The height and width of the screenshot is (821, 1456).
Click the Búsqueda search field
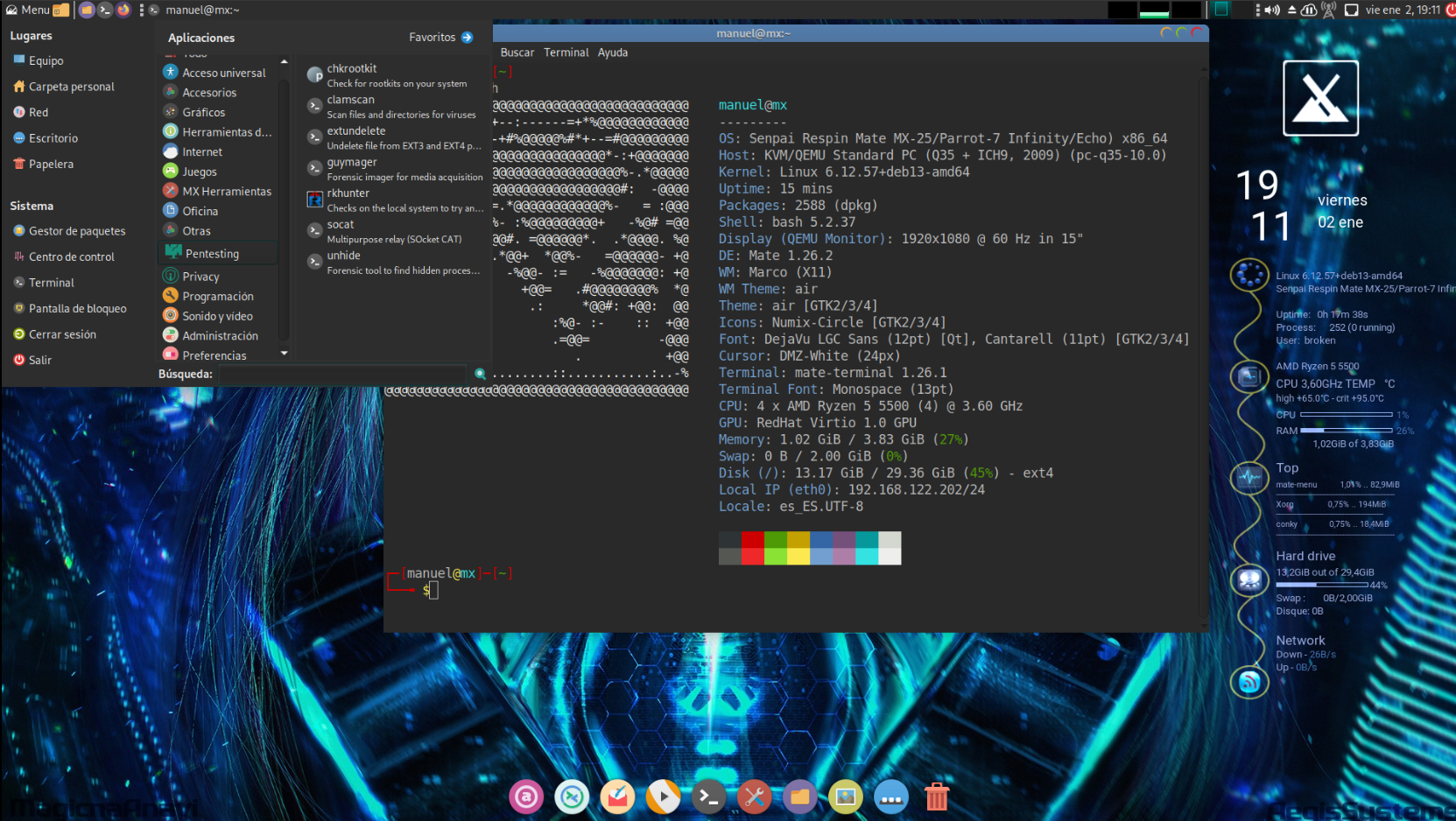coord(341,374)
